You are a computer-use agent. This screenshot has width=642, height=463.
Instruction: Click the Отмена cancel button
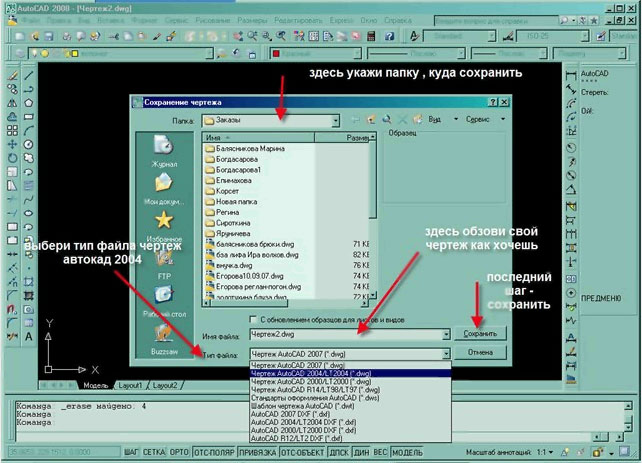coord(480,352)
